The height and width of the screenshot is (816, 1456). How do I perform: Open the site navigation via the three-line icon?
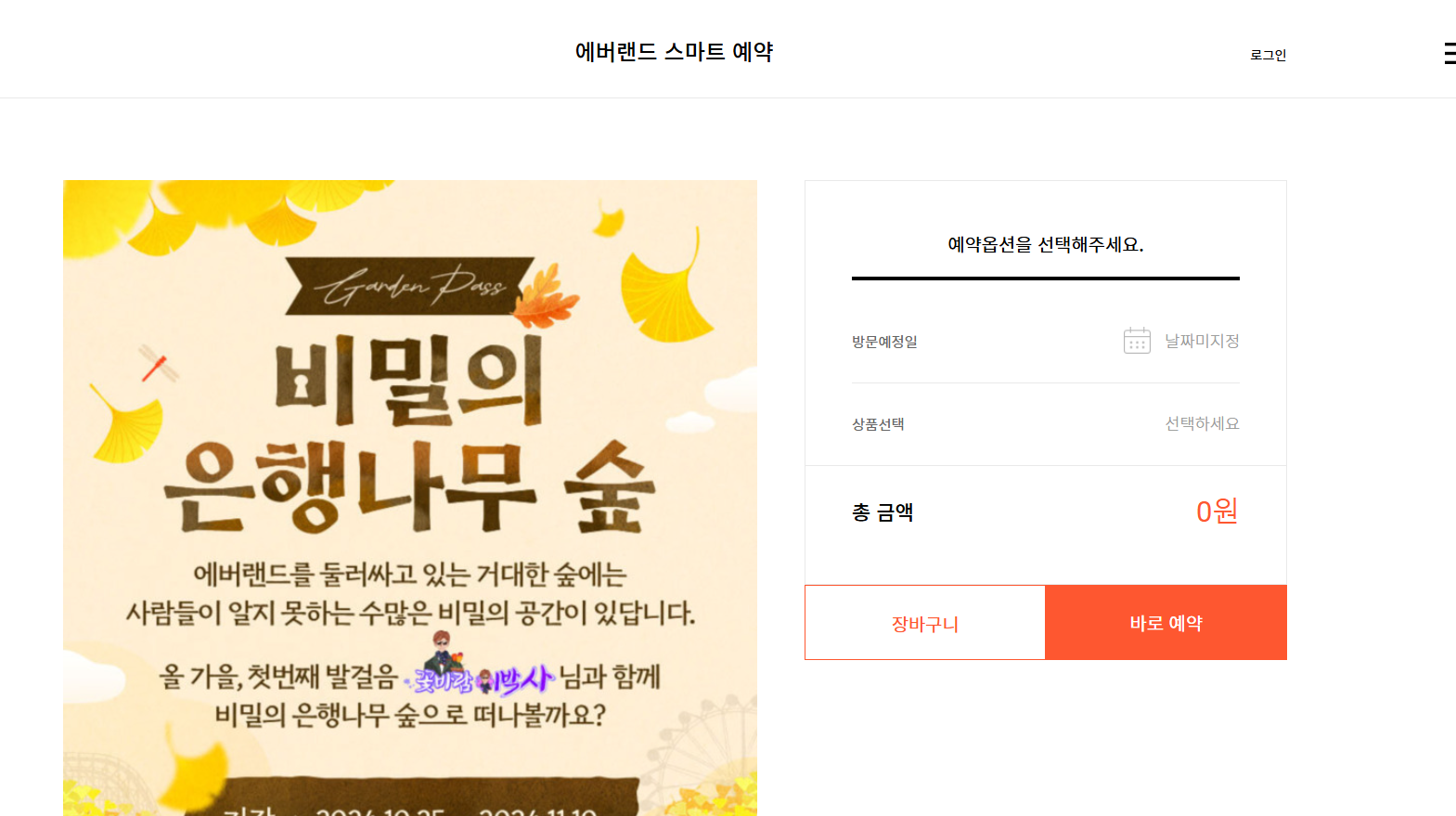click(x=1450, y=53)
